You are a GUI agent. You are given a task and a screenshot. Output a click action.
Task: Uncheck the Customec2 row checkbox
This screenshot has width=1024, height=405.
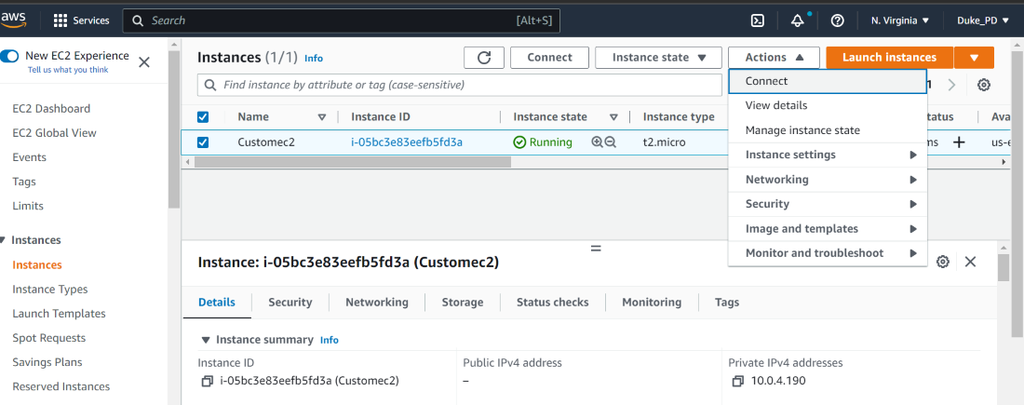click(203, 142)
